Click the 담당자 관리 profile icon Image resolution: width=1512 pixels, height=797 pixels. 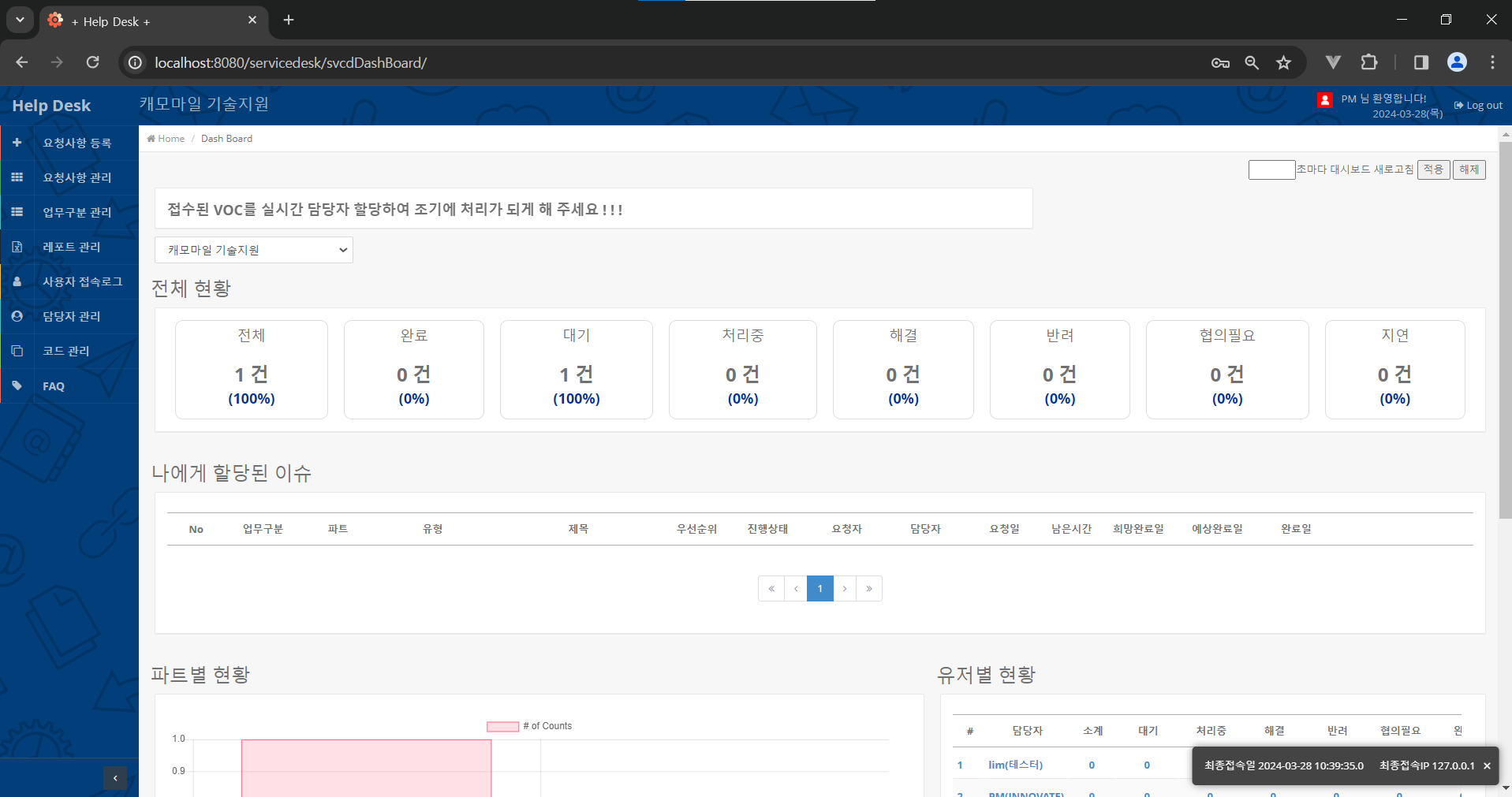pos(17,316)
